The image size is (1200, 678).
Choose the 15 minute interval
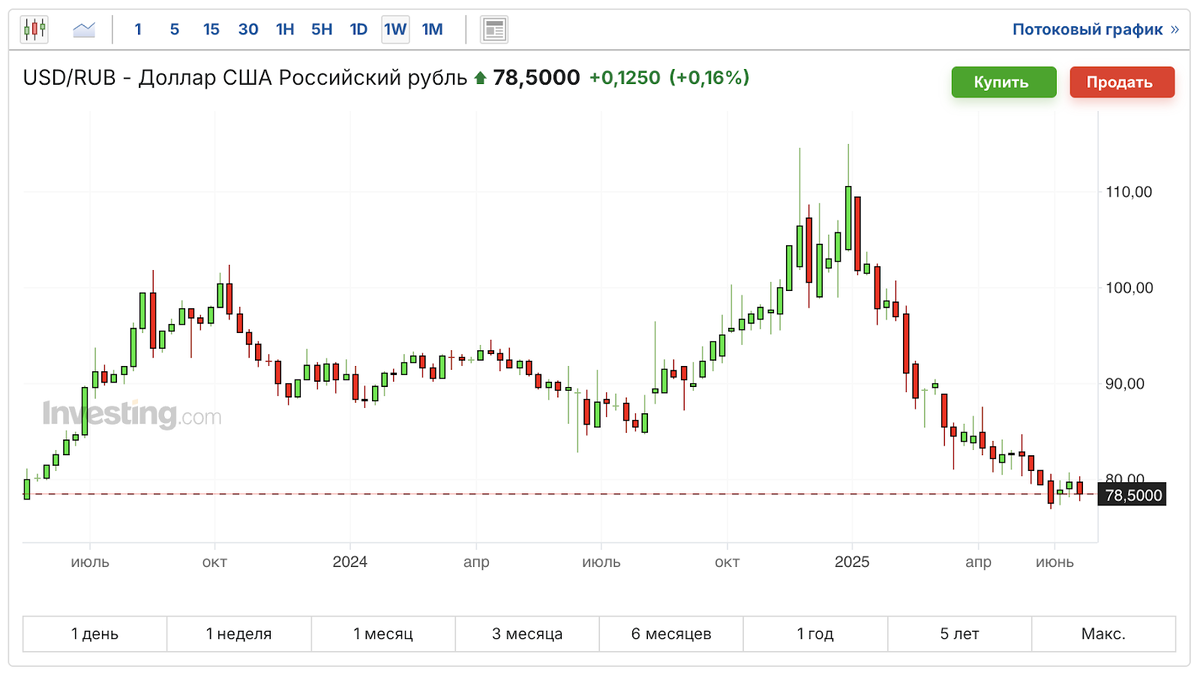[211, 30]
